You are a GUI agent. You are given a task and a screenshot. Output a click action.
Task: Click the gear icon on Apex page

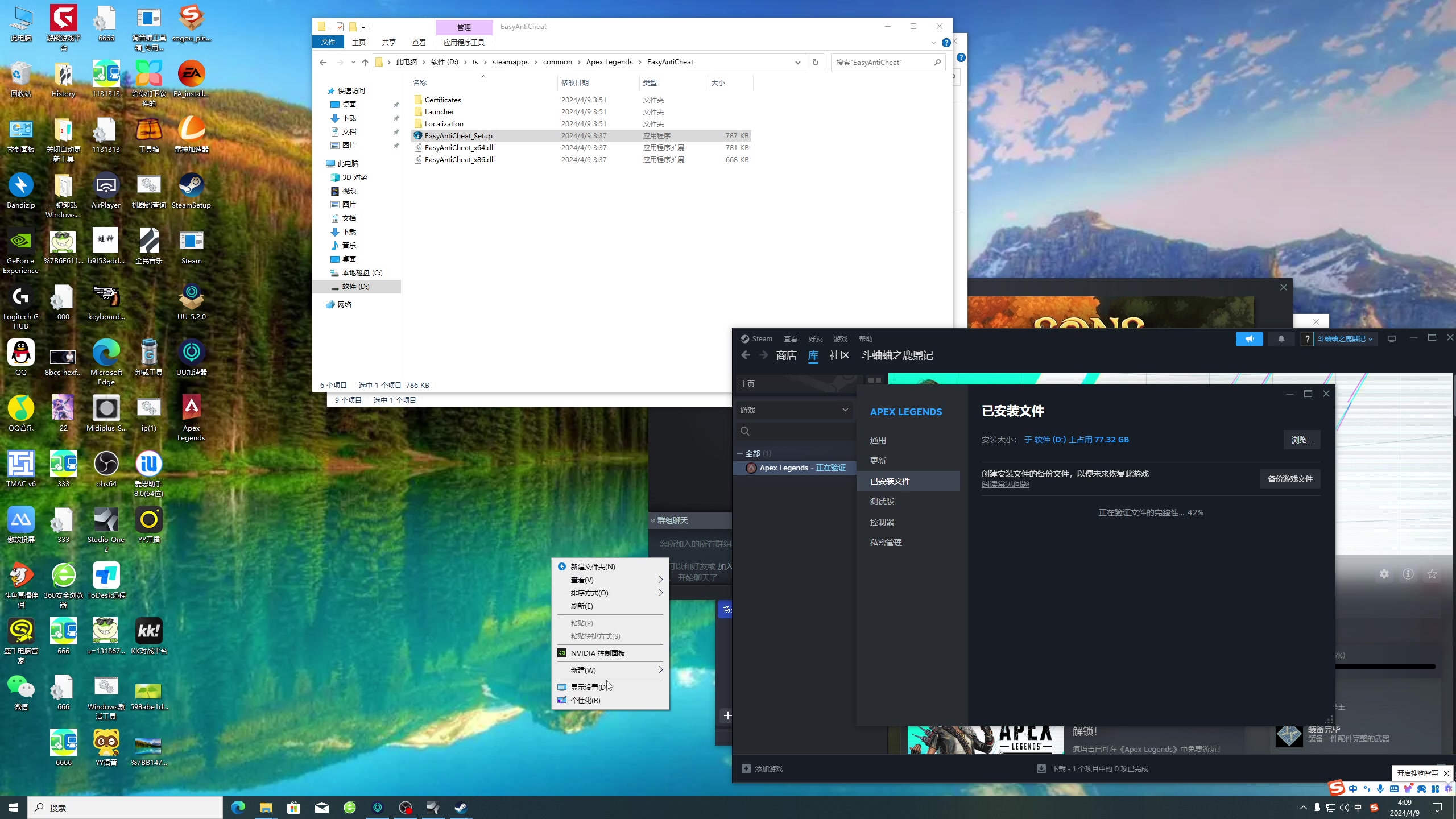[x=1384, y=574]
